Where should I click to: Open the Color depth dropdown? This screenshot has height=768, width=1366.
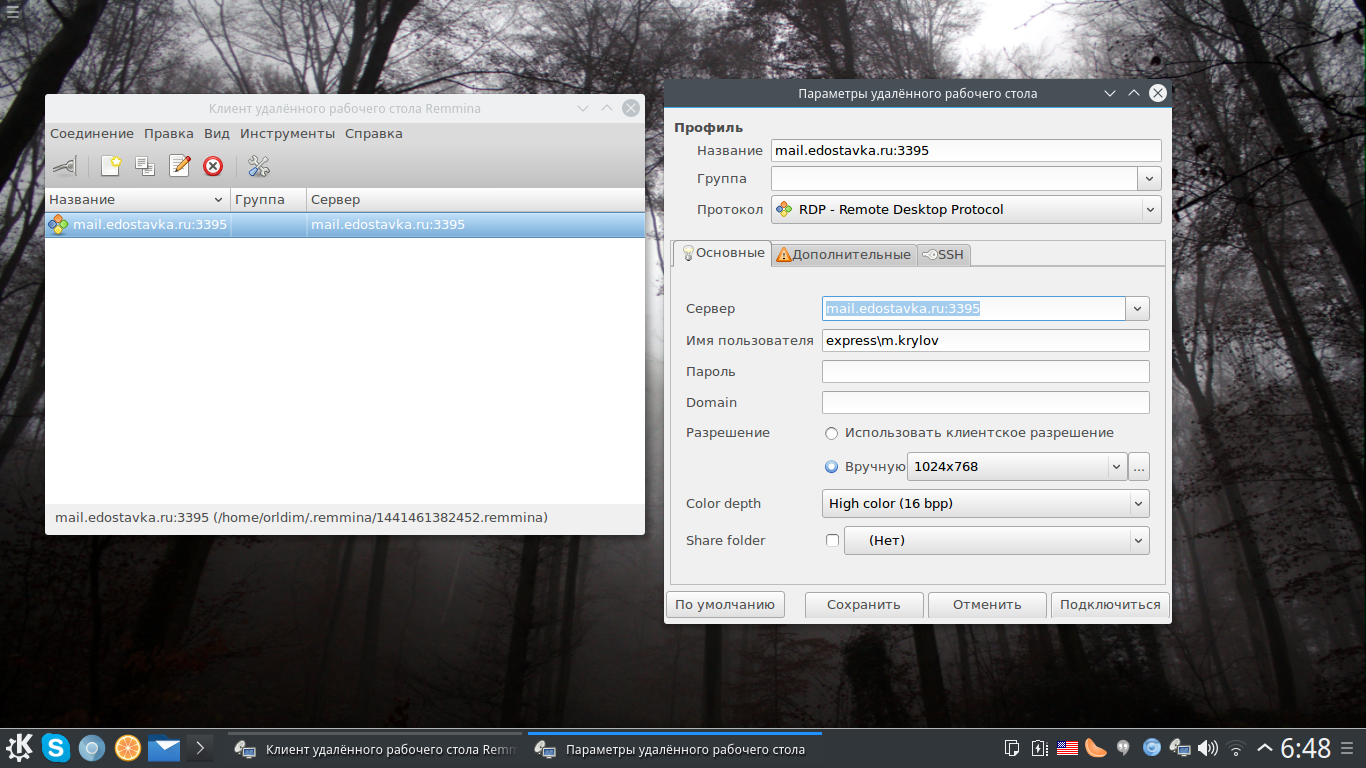click(x=986, y=504)
